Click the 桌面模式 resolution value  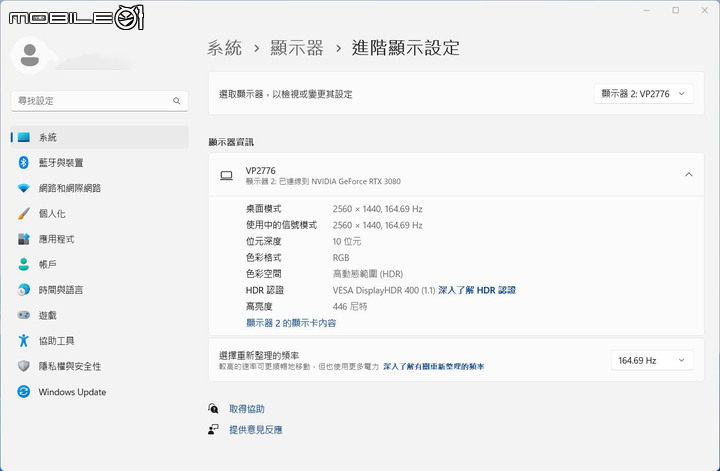click(377, 209)
